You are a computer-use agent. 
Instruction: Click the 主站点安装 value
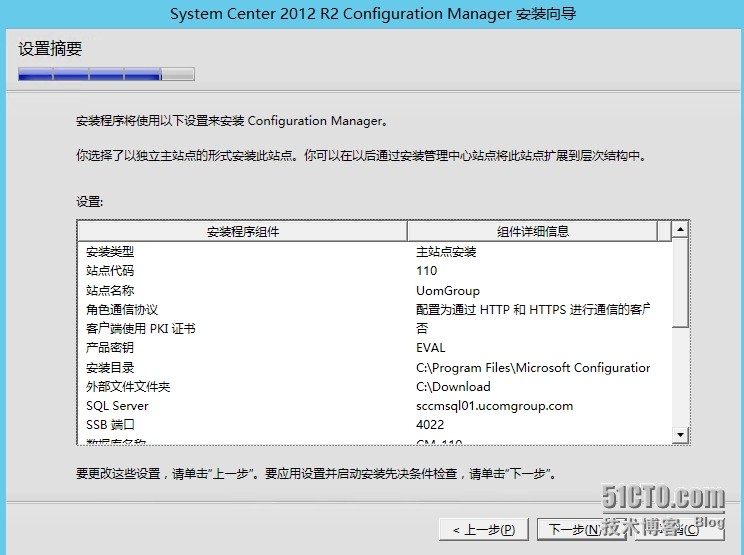click(446, 251)
